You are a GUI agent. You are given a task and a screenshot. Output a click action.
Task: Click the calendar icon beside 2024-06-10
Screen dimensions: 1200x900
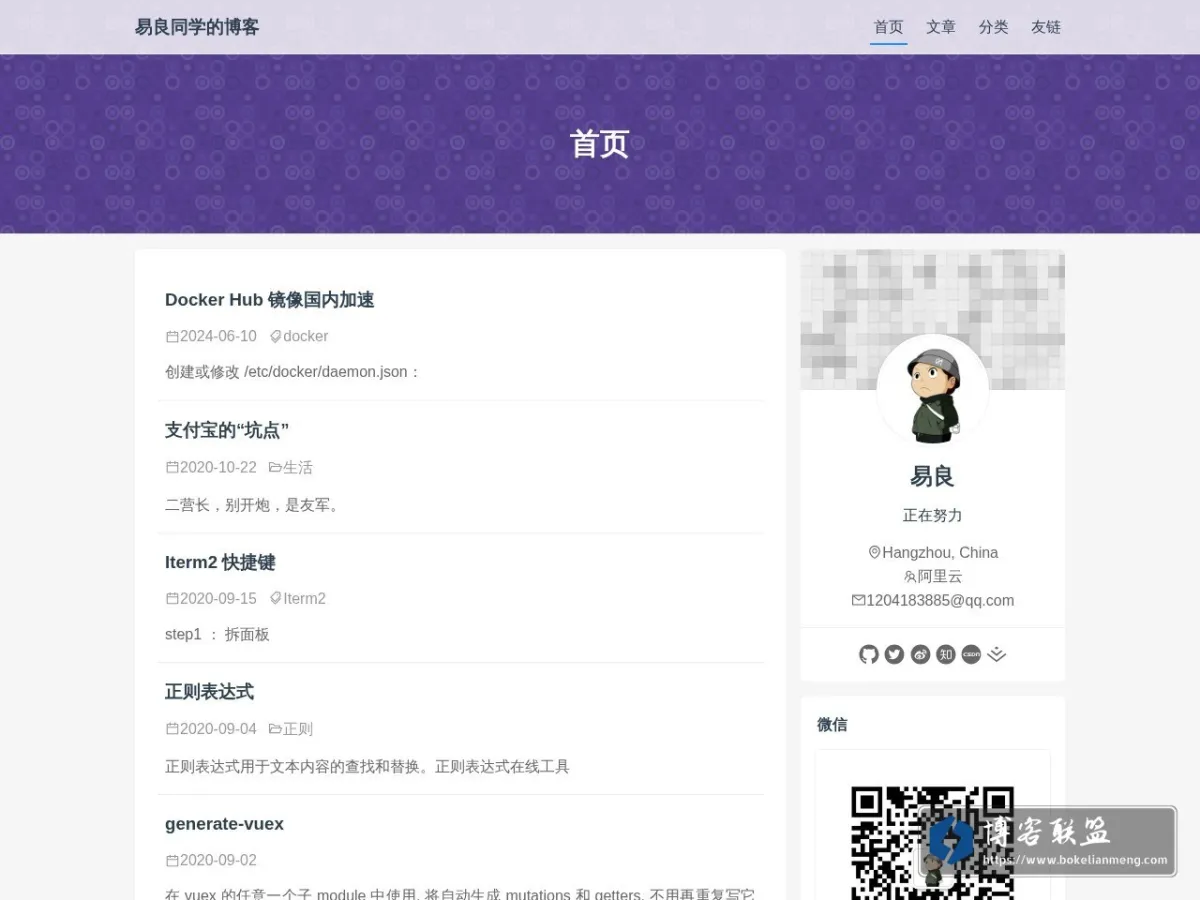point(172,336)
